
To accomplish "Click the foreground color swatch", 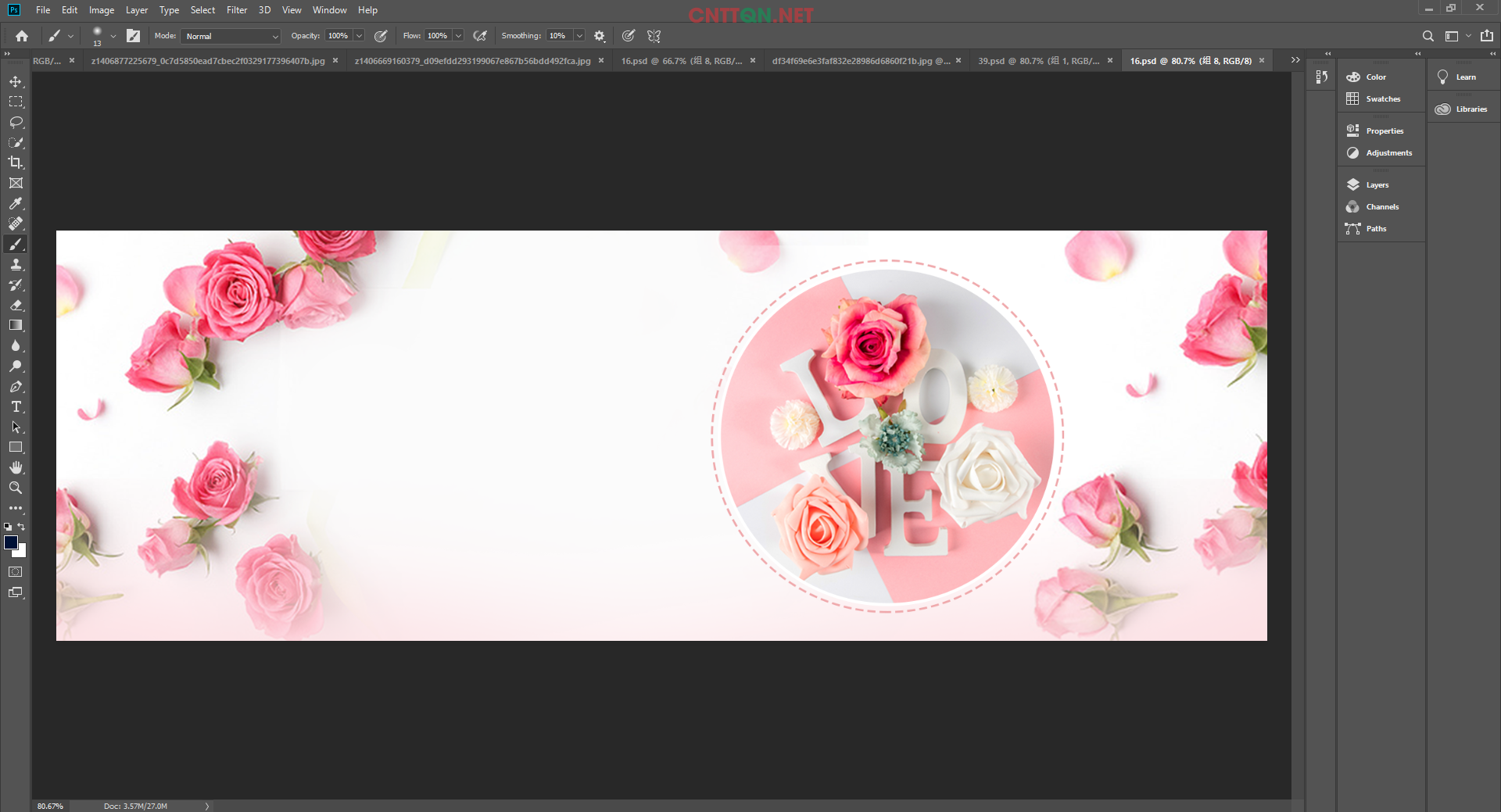I will pyautogui.click(x=10, y=542).
